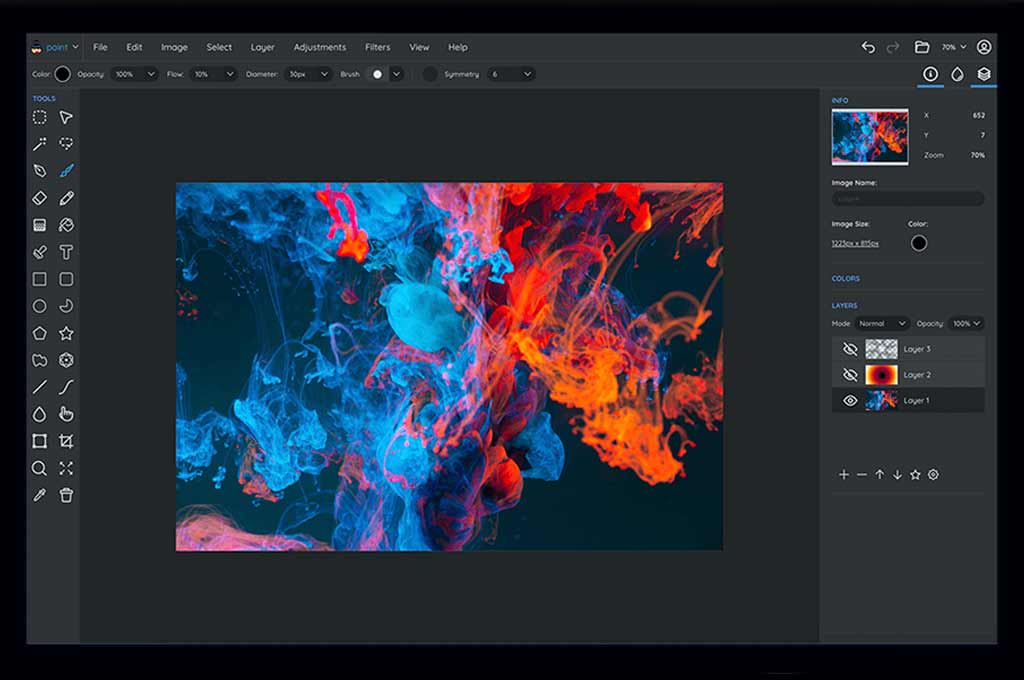Open the Adjustments menu
1024x680 pixels.
[320, 47]
